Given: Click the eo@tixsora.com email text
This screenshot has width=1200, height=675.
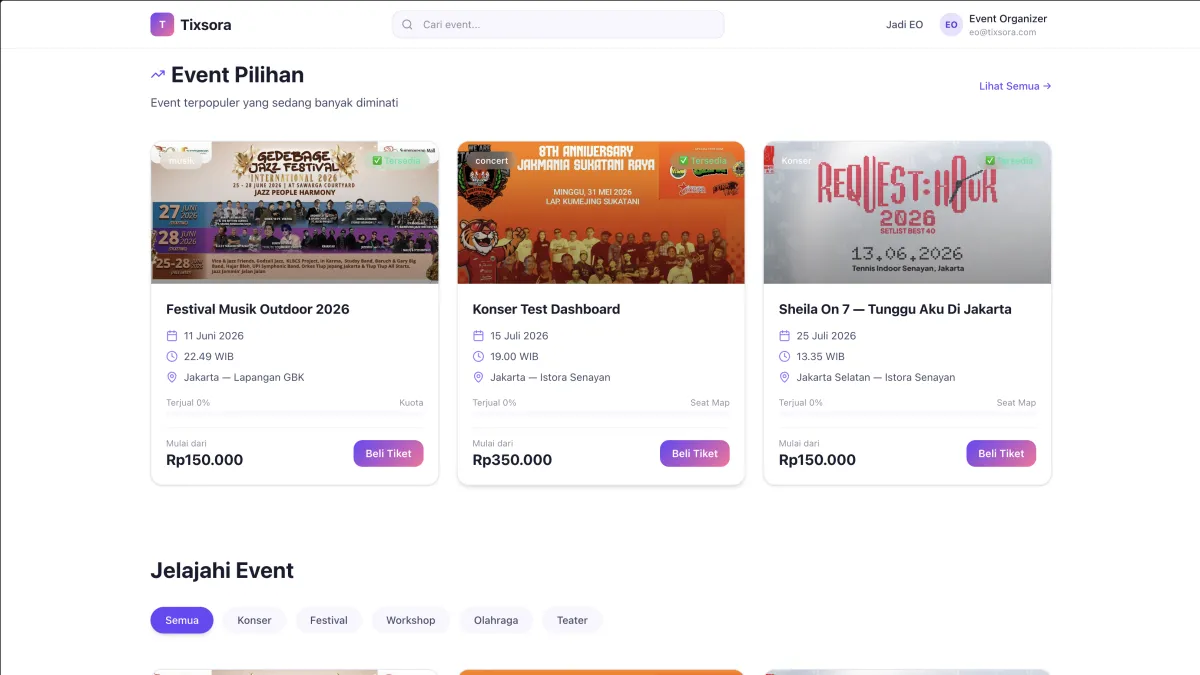Looking at the screenshot, I should point(1002,32).
